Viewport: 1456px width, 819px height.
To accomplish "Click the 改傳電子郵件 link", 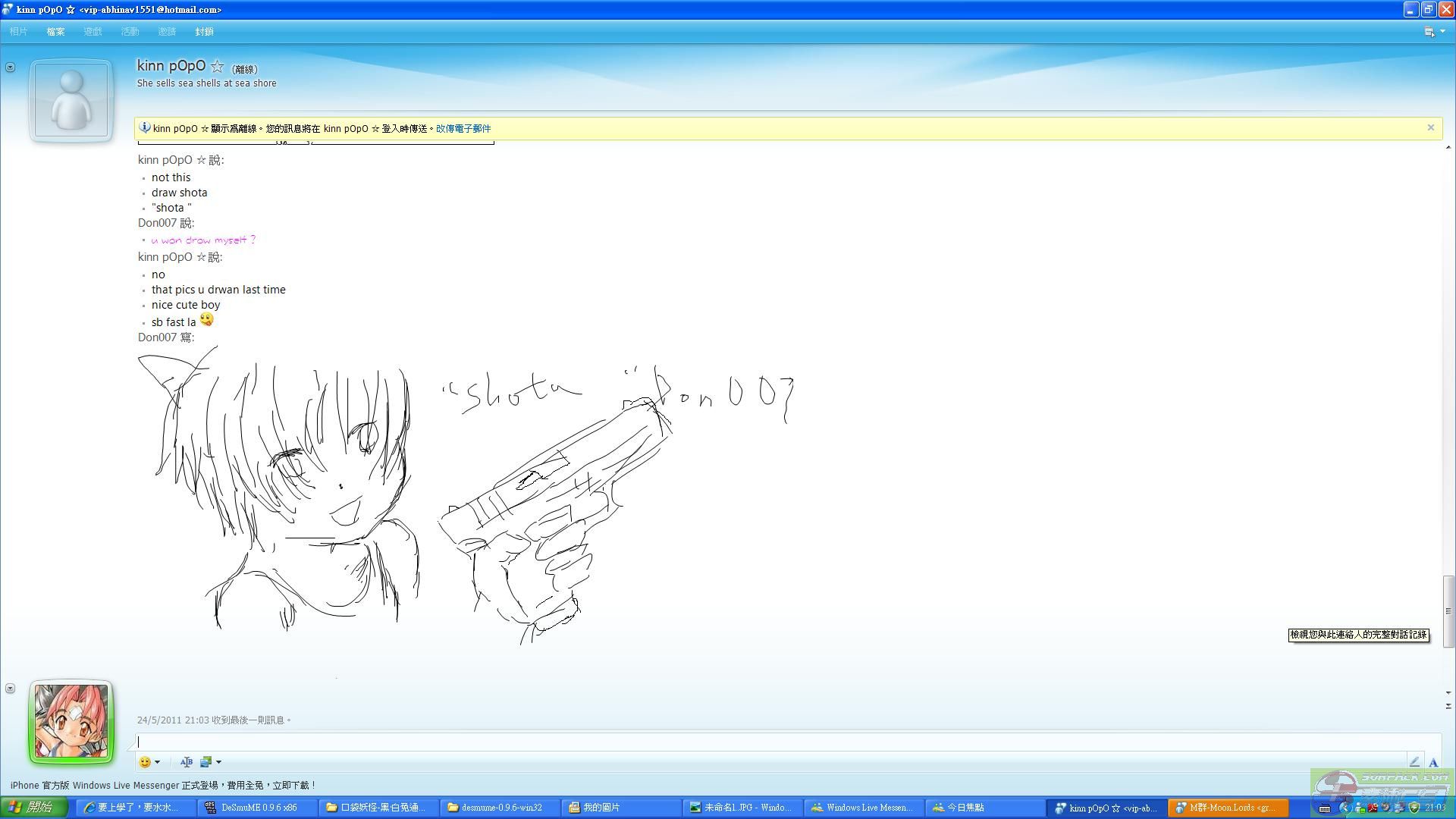I will [463, 129].
